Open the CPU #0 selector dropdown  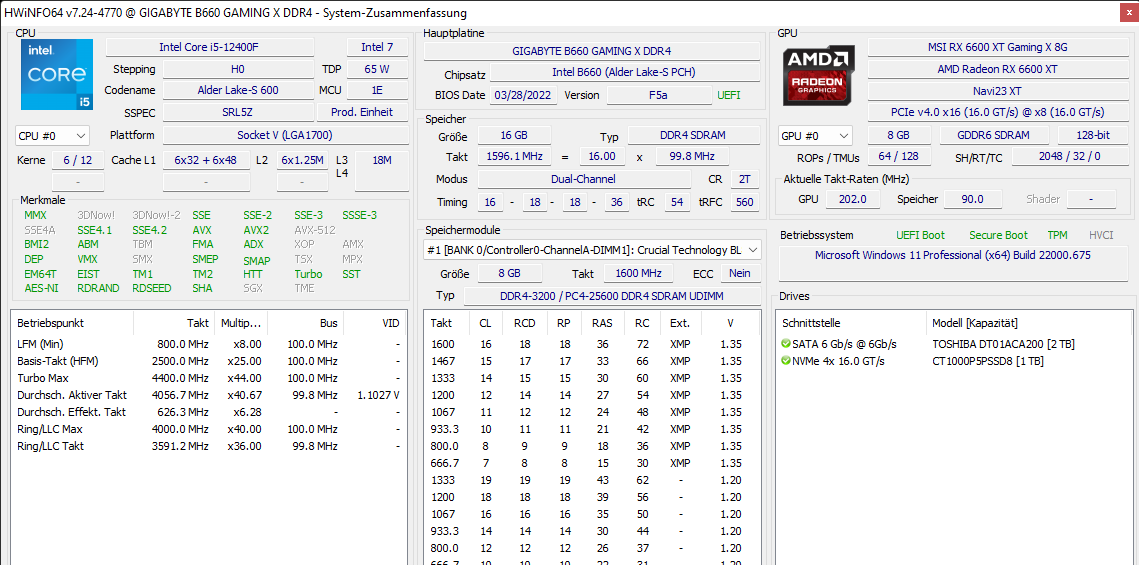pos(52,136)
